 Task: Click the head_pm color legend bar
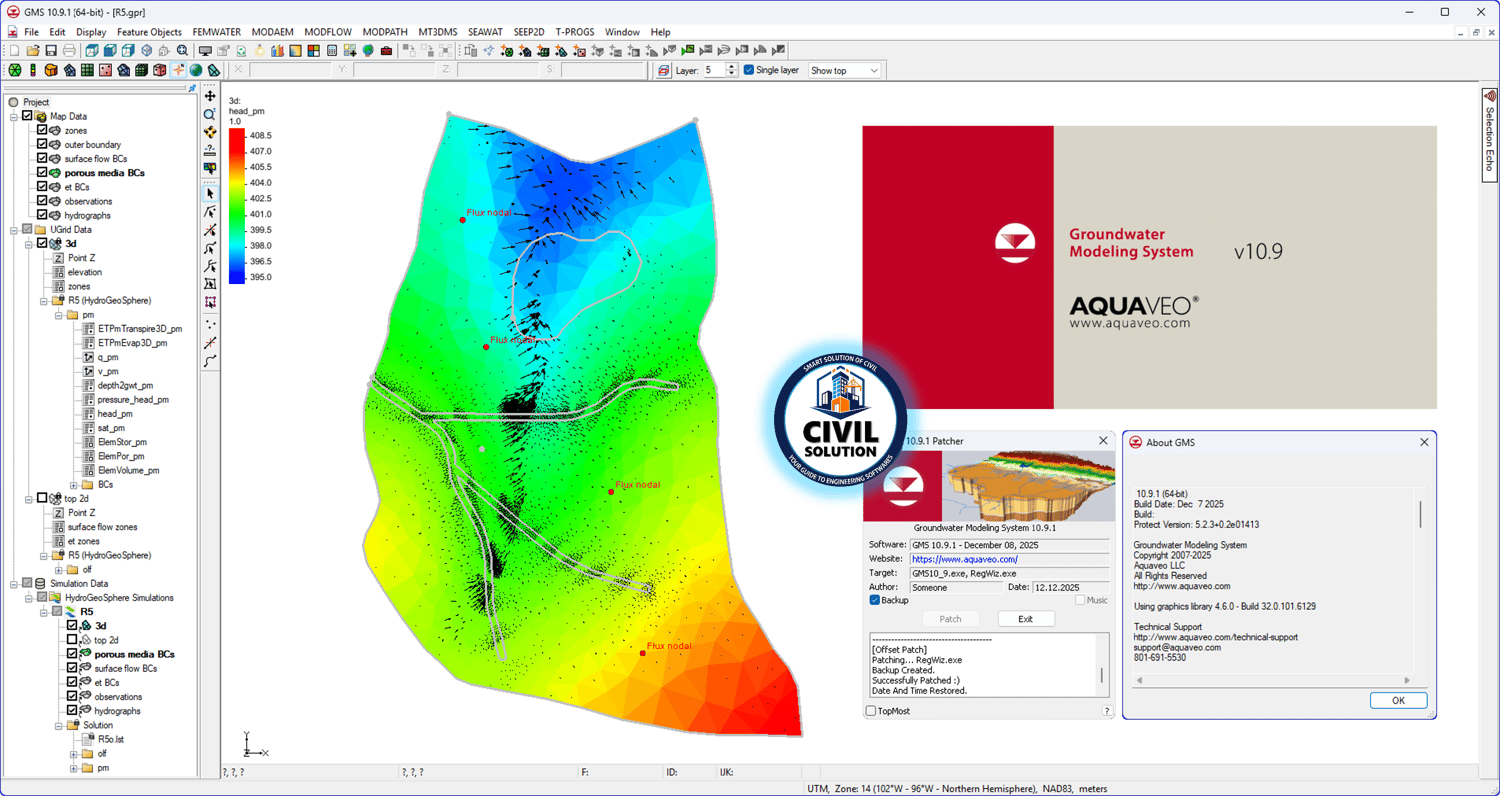[236, 206]
